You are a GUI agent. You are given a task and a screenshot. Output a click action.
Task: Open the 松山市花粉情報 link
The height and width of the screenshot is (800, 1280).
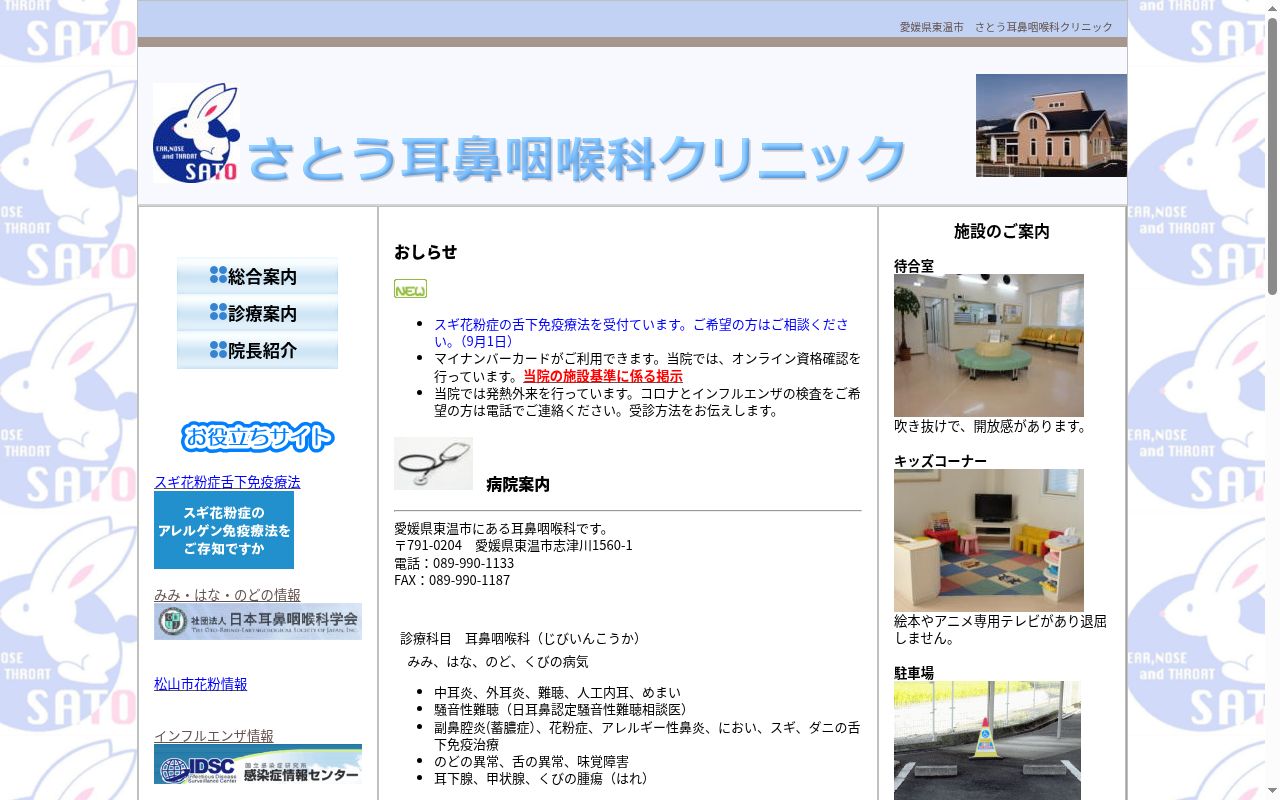200,684
